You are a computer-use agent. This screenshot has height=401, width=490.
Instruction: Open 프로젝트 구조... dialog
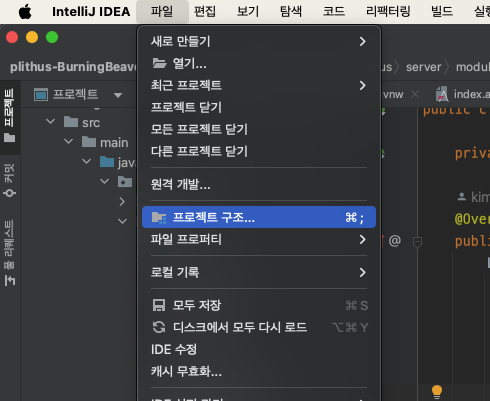tap(259, 217)
